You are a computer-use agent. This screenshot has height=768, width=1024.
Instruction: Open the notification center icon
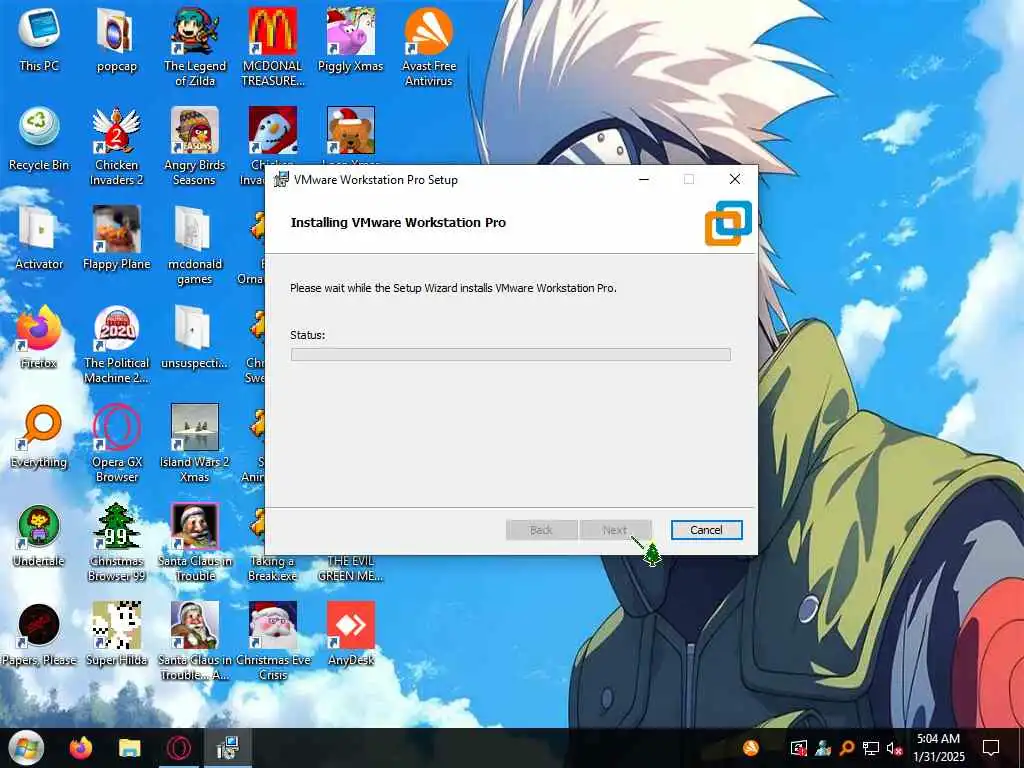(991, 748)
